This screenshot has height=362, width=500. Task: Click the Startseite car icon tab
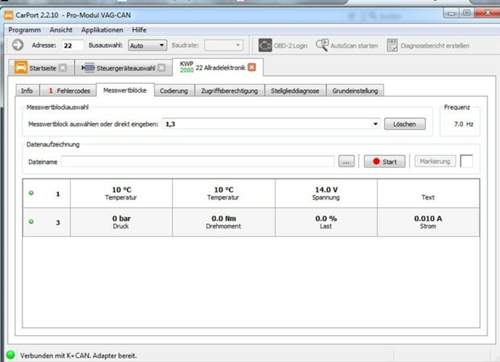[x=21, y=68]
